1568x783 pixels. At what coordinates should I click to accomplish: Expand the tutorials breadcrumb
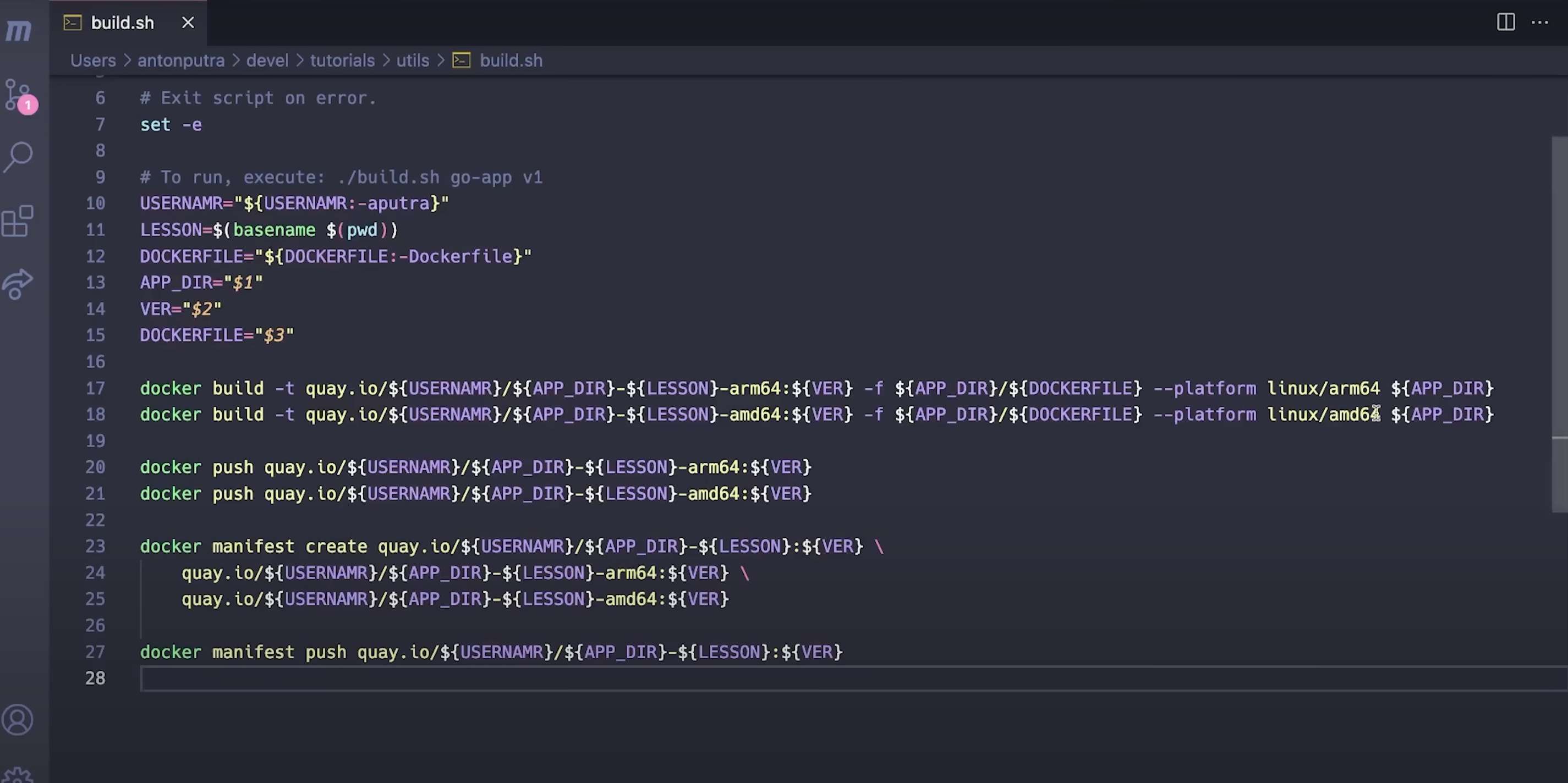coord(342,61)
